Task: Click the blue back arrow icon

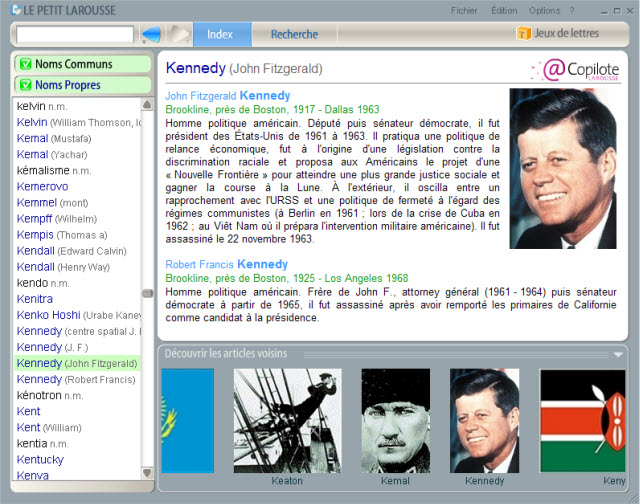Action: coord(151,35)
